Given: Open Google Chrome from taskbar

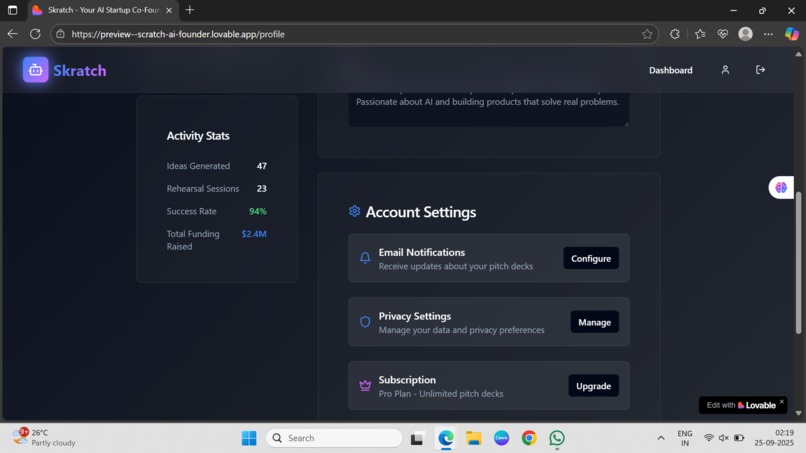Looking at the screenshot, I should click(529, 438).
